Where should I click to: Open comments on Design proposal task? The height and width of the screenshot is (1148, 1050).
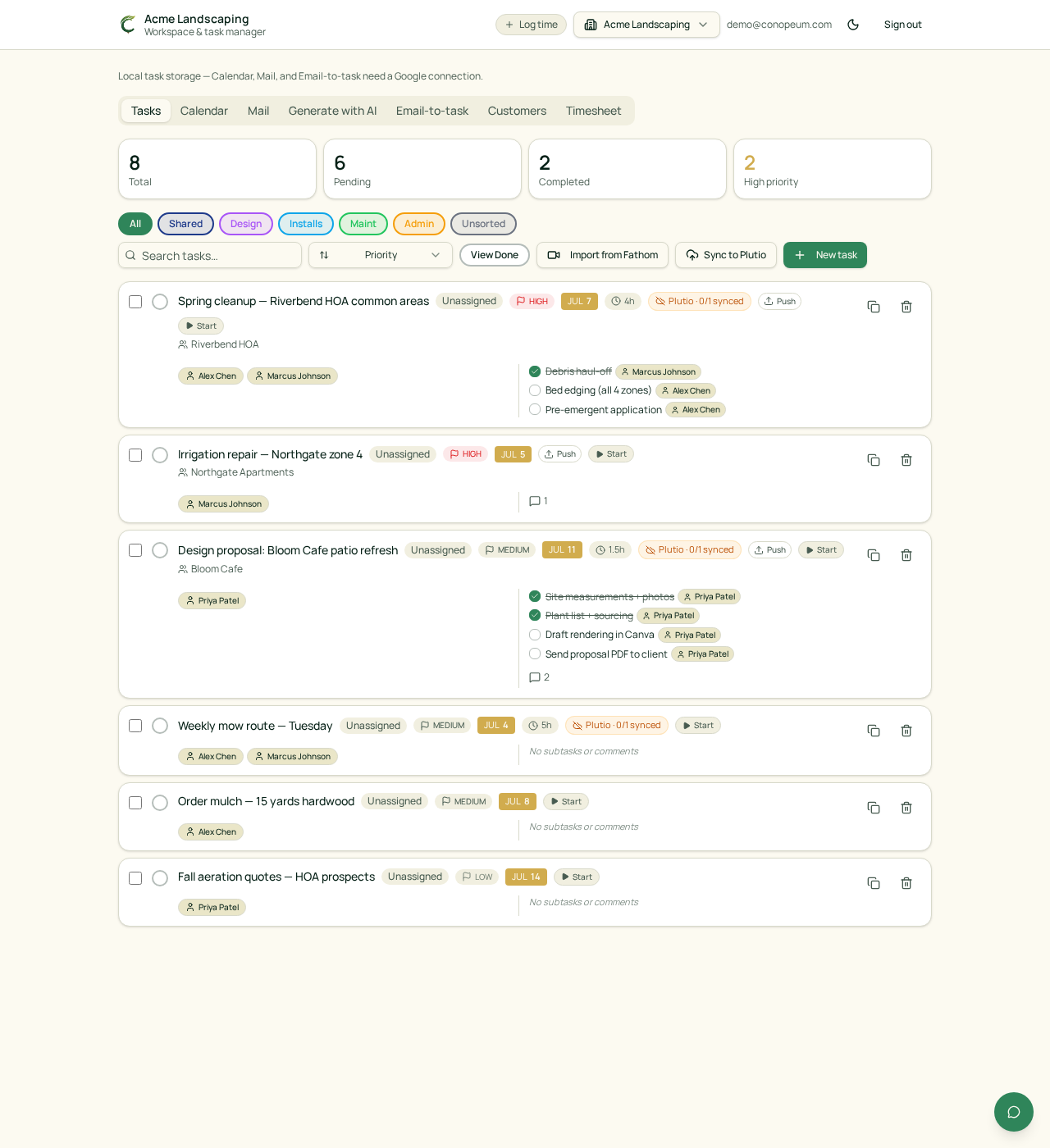pyautogui.click(x=539, y=677)
